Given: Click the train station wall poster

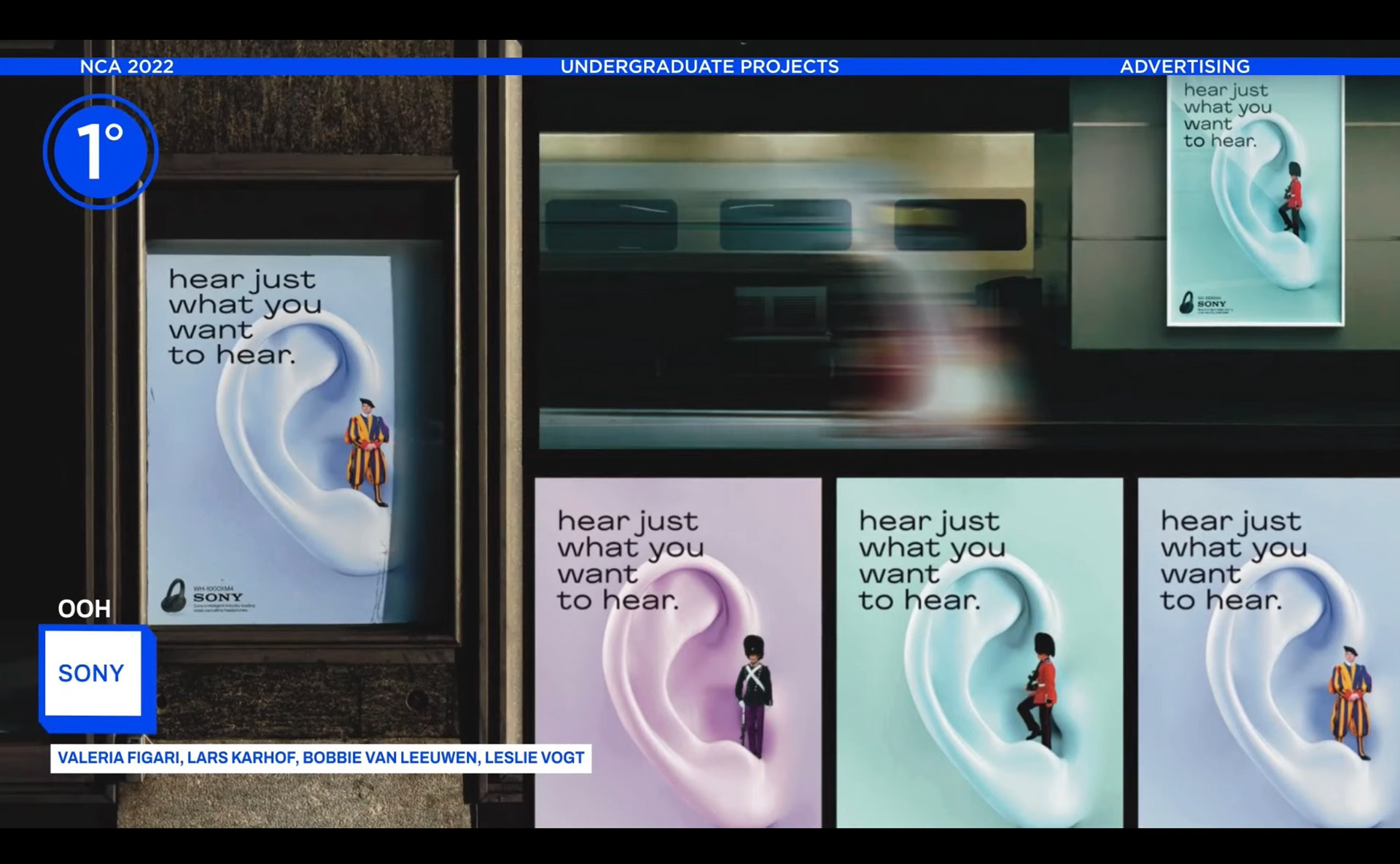Looking at the screenshot, I should [1255, 199].
